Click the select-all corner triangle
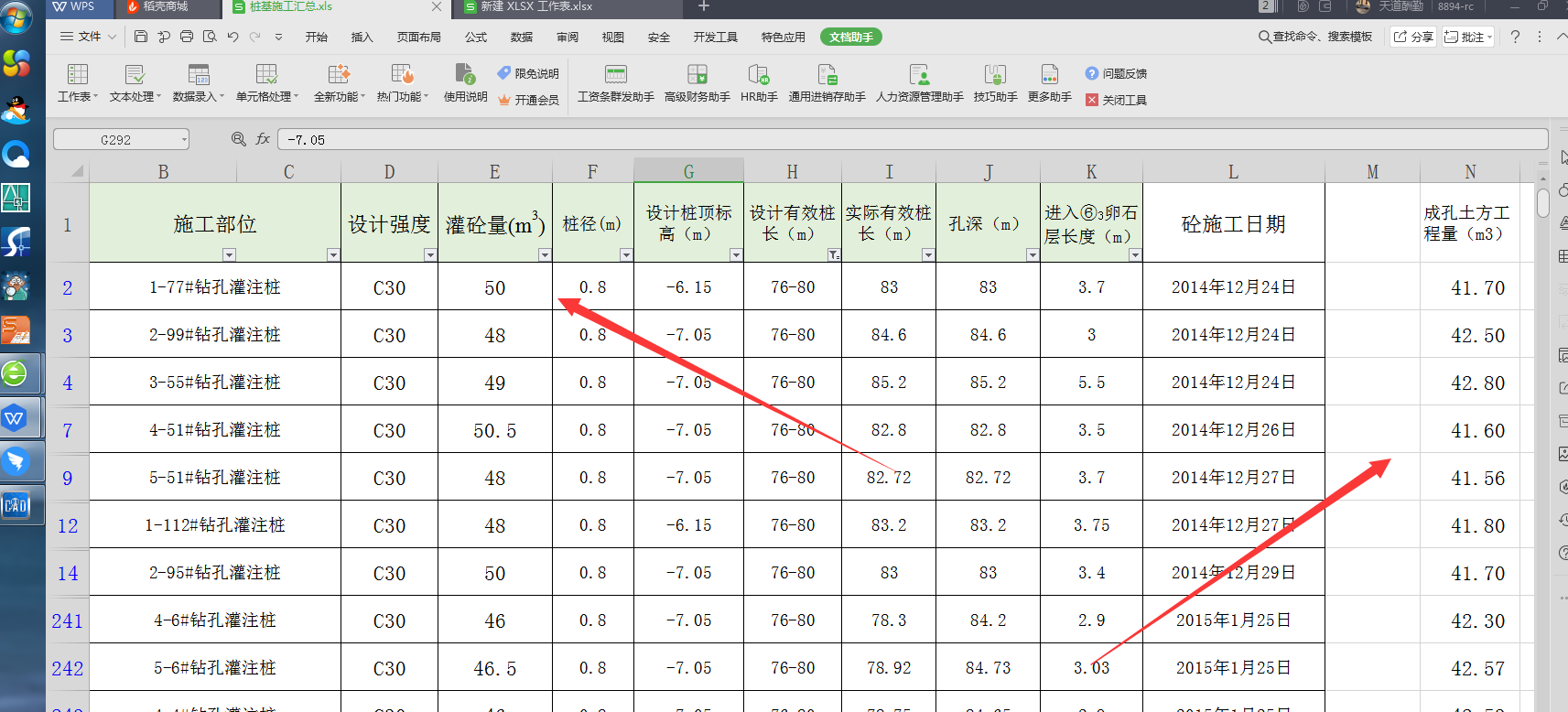Viewport: 1568px width, 712px height. [77, 171]
